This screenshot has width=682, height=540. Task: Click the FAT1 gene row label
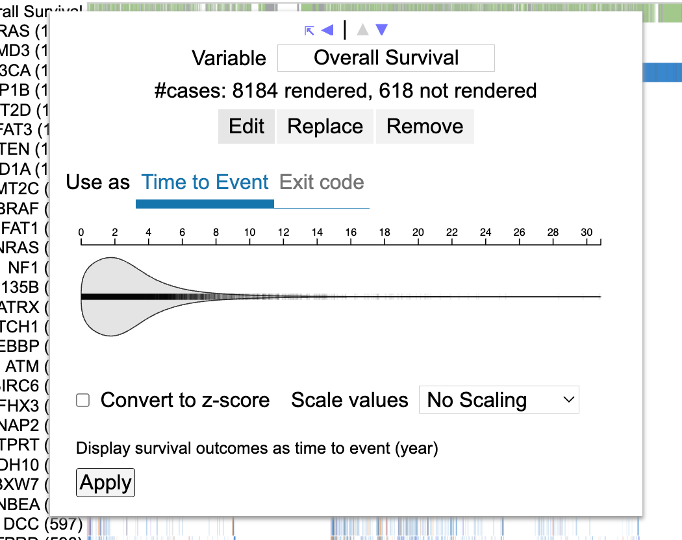pos(22,227)
